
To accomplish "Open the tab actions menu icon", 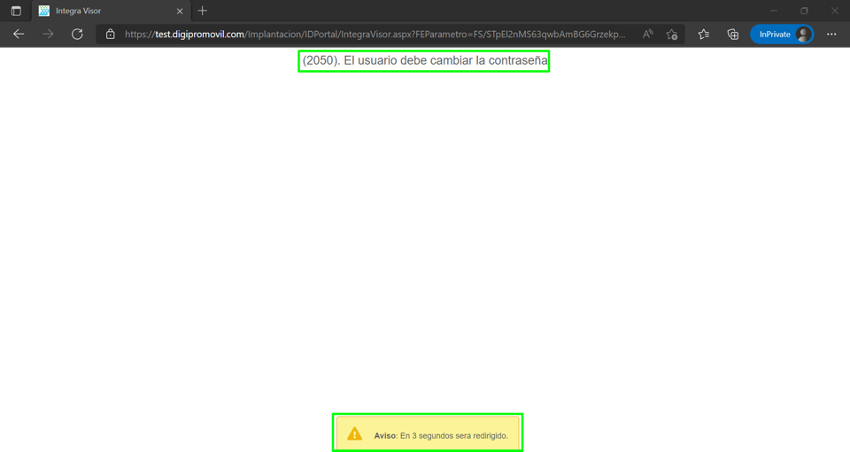I will (x=15, y=11).
